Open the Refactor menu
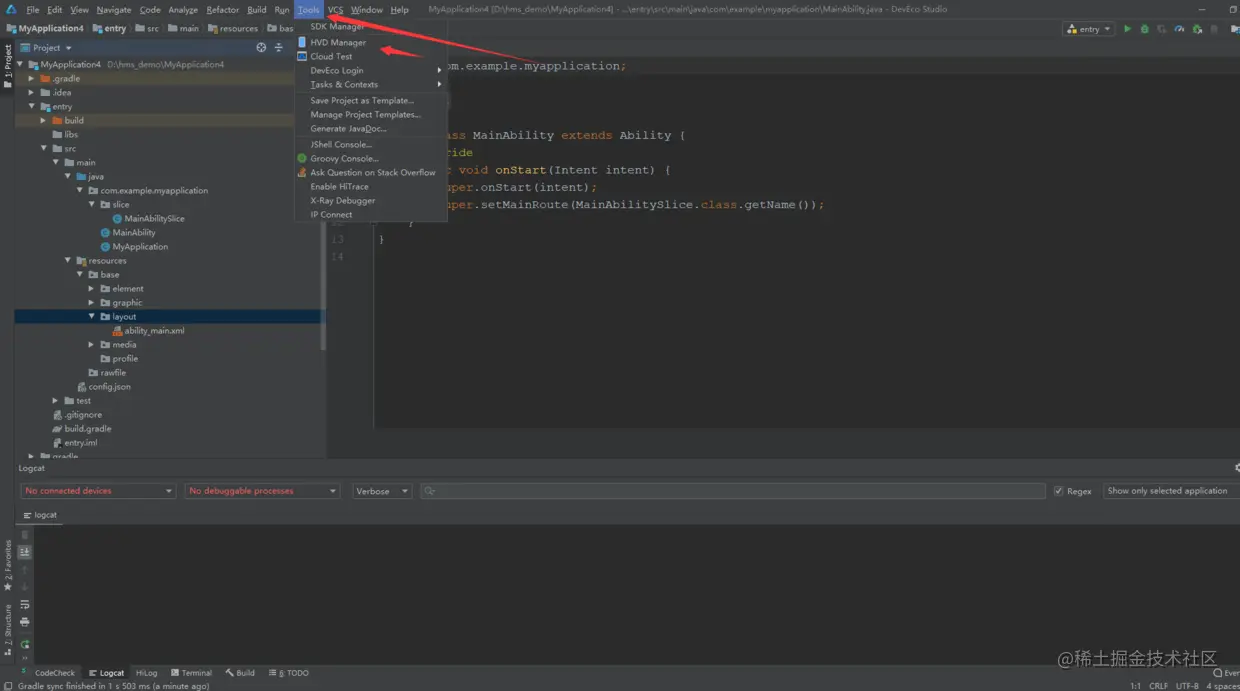The image size is (1240, 691). tap(222, 10)
